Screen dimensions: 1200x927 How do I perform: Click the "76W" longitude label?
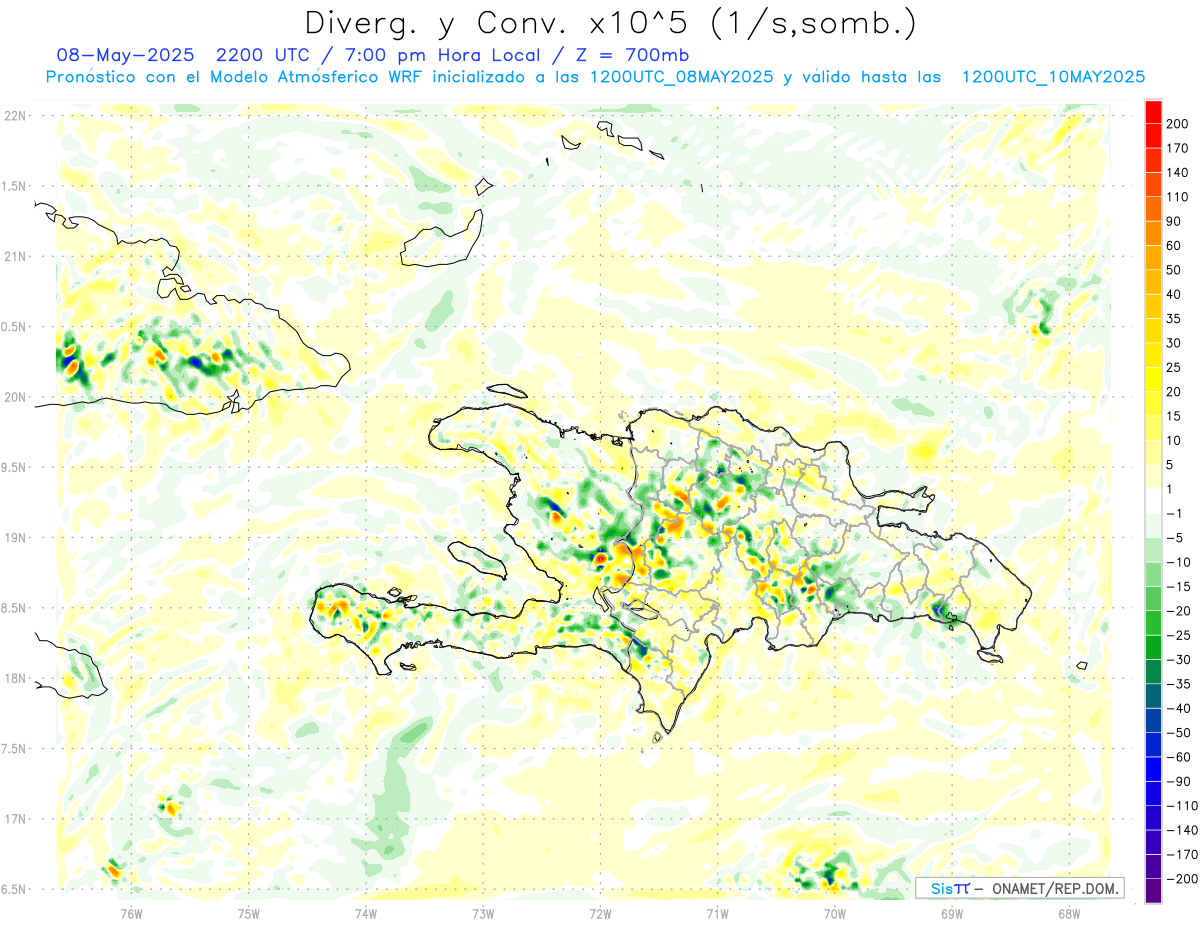tap(131, 914)
